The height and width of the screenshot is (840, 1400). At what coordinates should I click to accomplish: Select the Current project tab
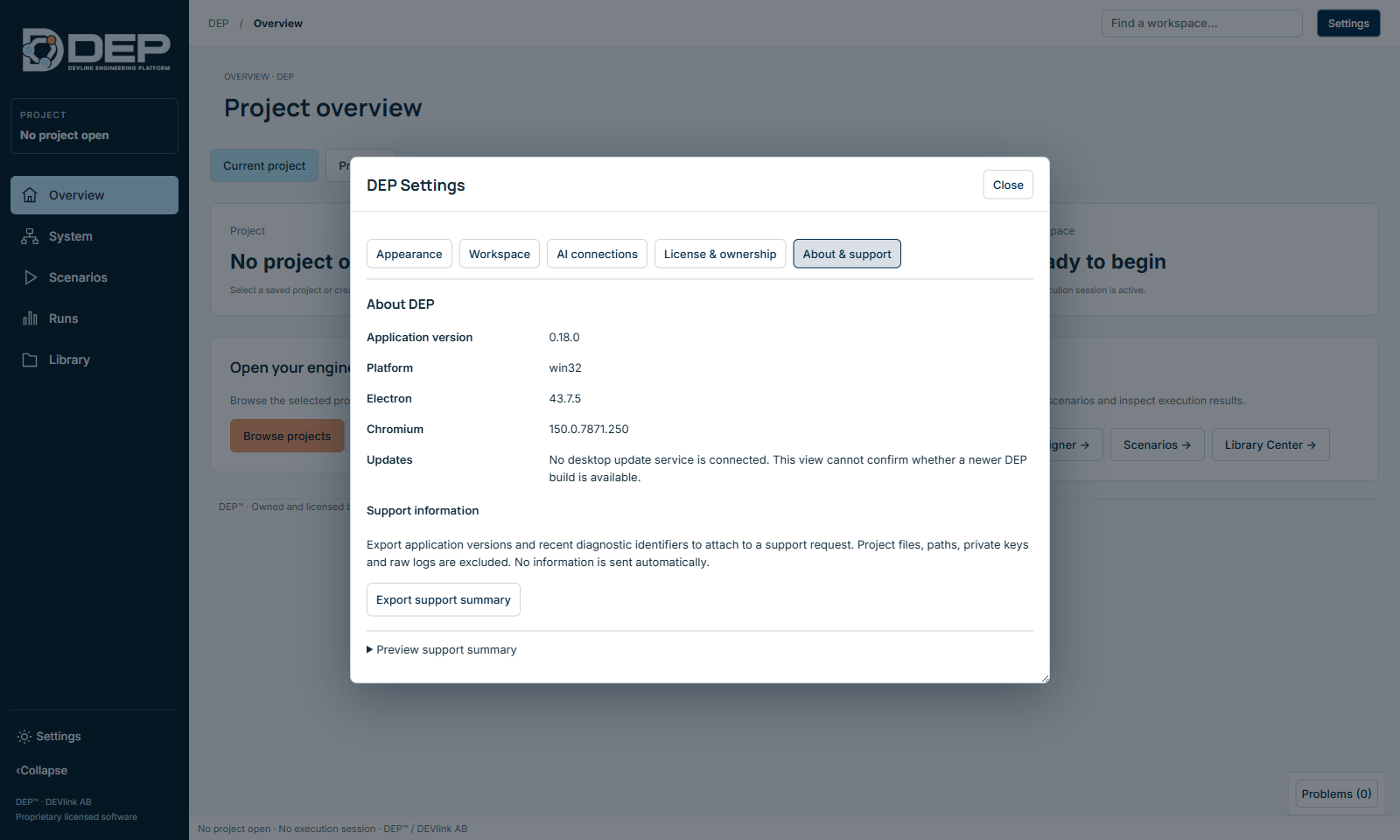[x=264, y=165]
